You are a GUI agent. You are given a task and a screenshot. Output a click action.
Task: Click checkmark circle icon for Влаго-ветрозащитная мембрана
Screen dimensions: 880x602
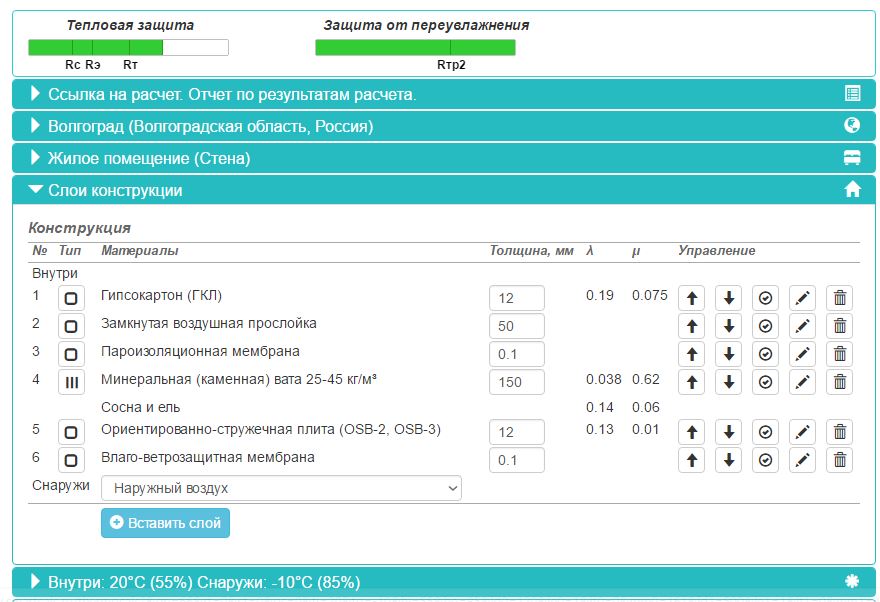(x=766, y=460)
